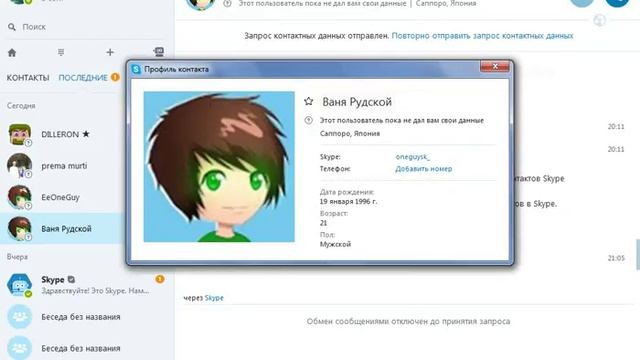Switch to the ПОСЛЕДНИЕ tab
Screen dimensions: 640x360
83,78
